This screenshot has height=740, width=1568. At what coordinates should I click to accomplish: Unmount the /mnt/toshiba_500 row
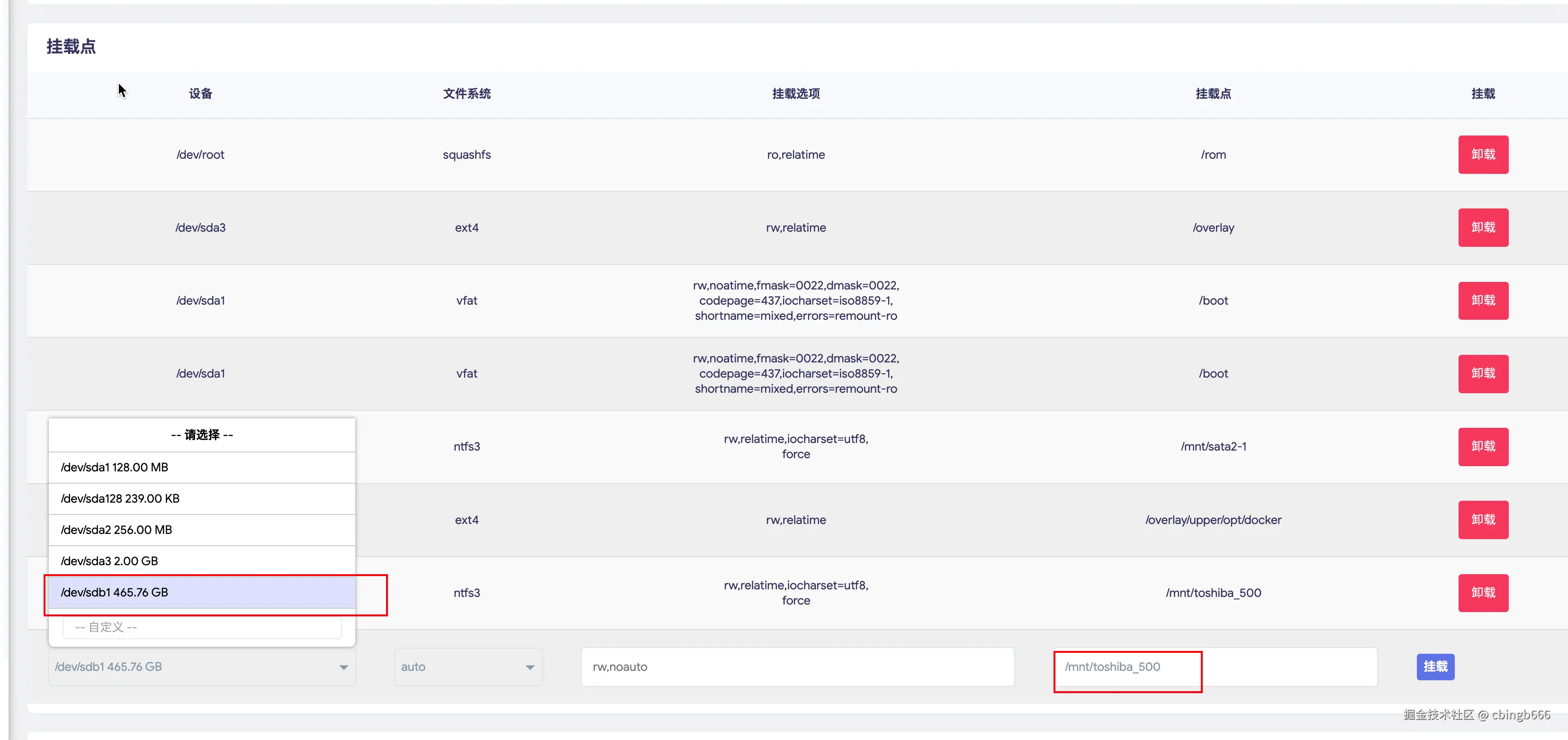1482,593
